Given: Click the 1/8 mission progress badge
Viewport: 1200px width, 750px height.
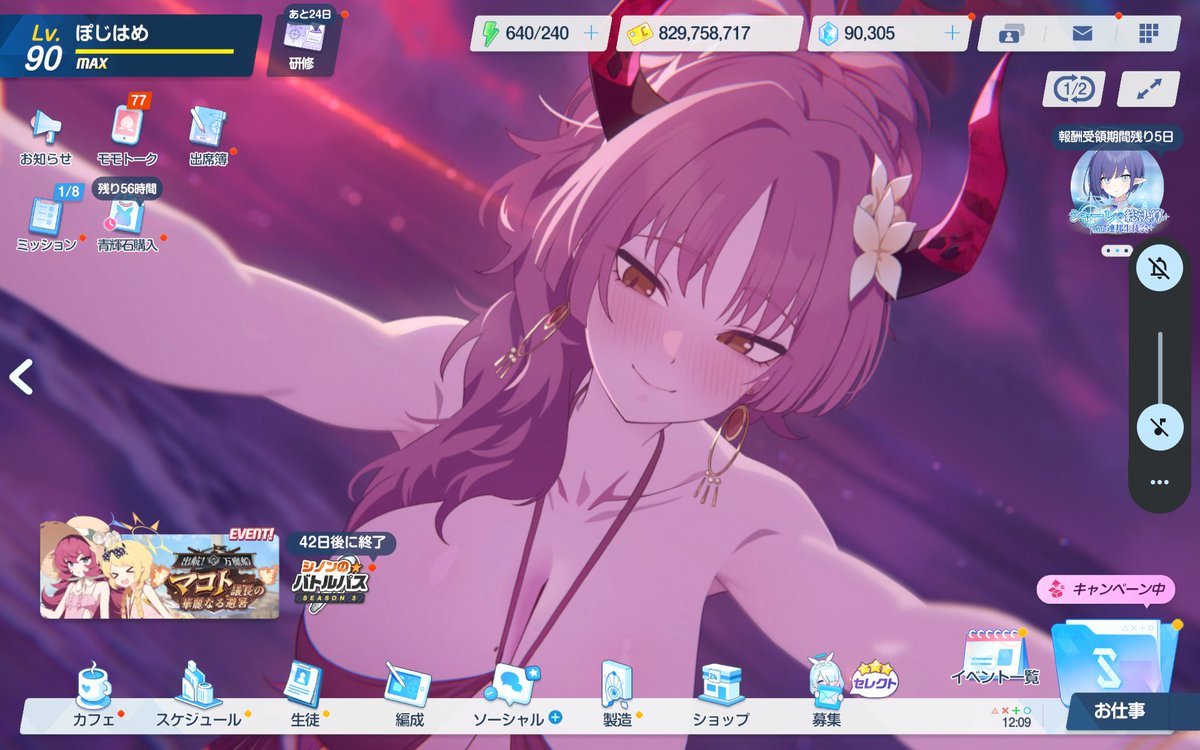Looking at the screenshot, I should click(67, 191).
